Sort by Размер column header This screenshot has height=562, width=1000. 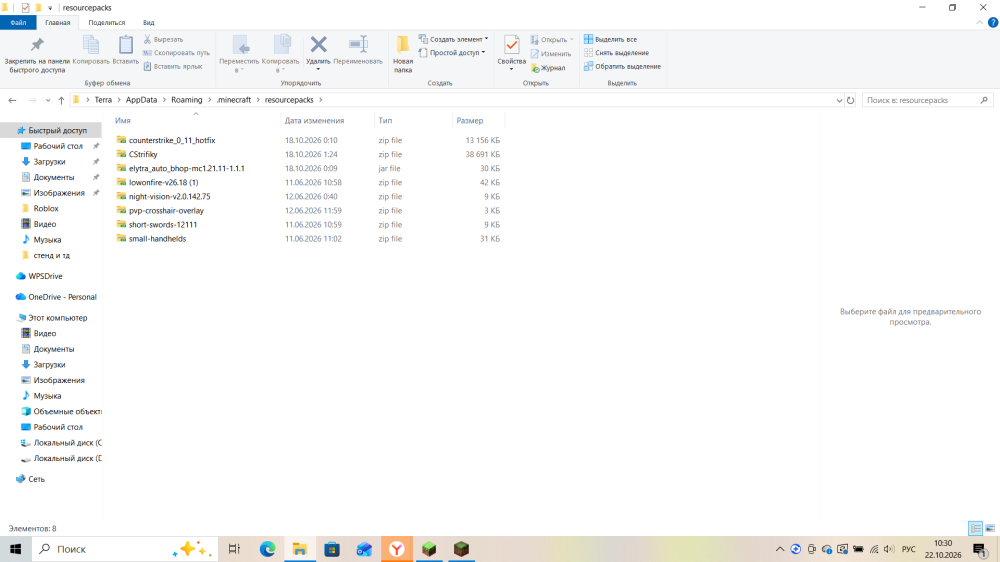[x=470, y=121]
